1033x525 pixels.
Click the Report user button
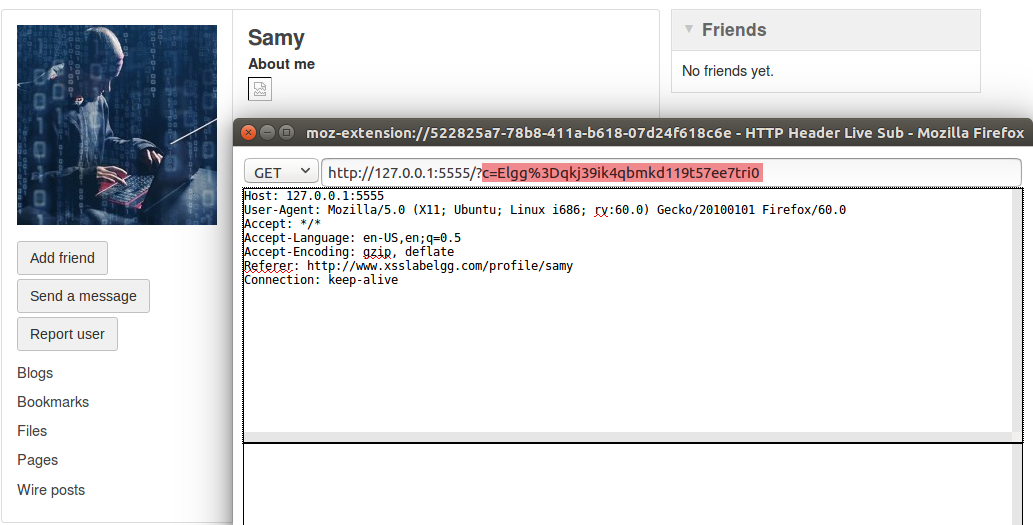[x=67, y=334]
